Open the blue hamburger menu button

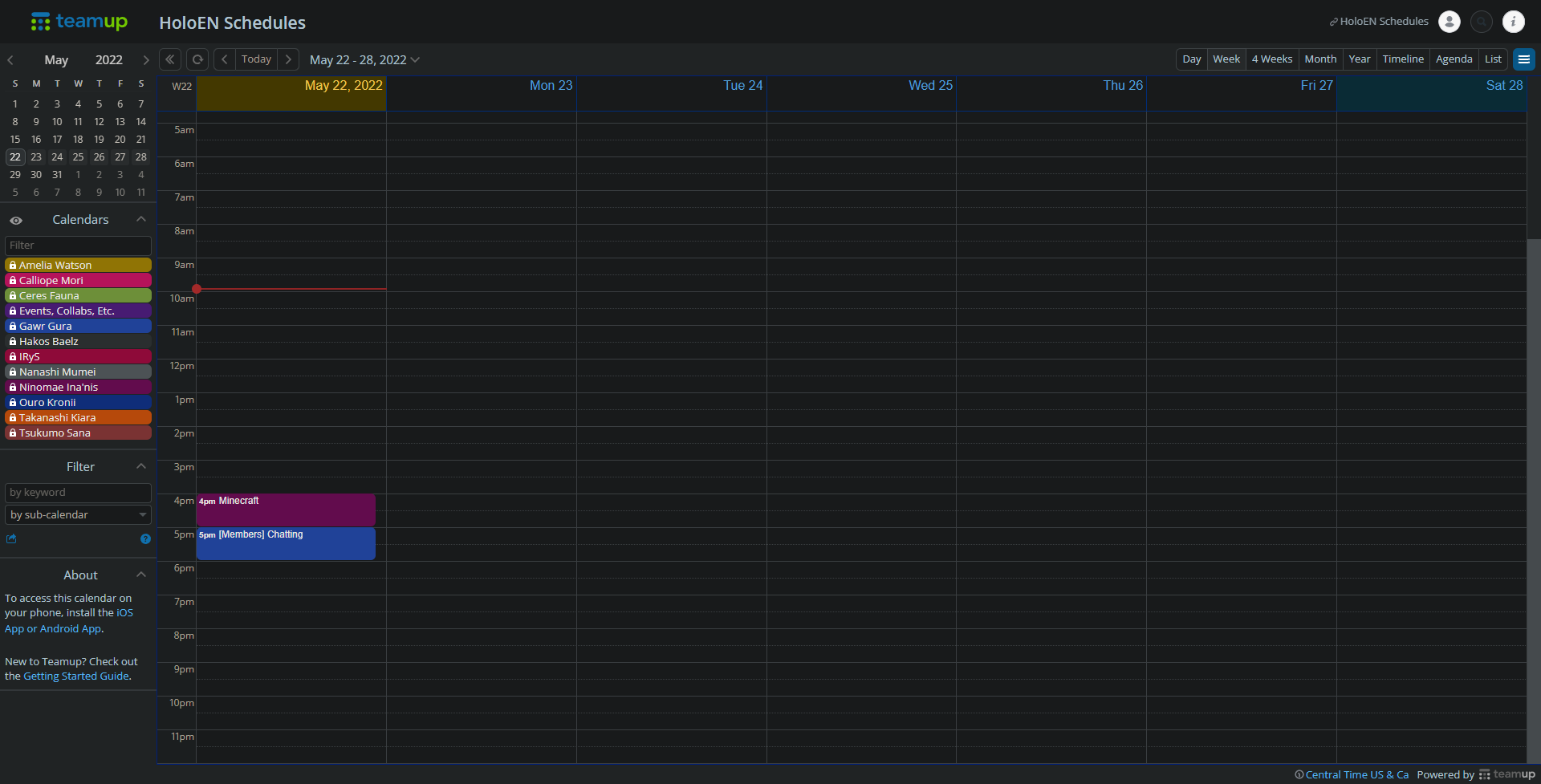click(1523, 59)
